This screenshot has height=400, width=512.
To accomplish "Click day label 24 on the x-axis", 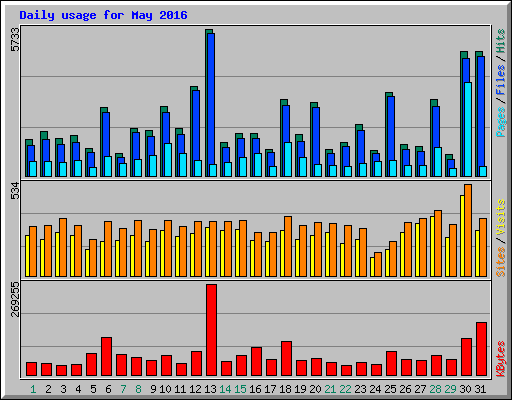I will pyautogui.click(x=375, y=389).
